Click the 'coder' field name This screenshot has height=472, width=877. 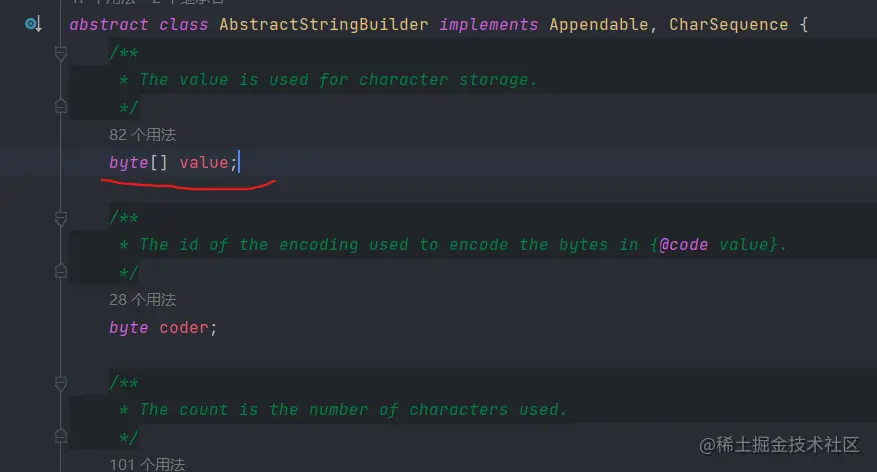(184, 327)
